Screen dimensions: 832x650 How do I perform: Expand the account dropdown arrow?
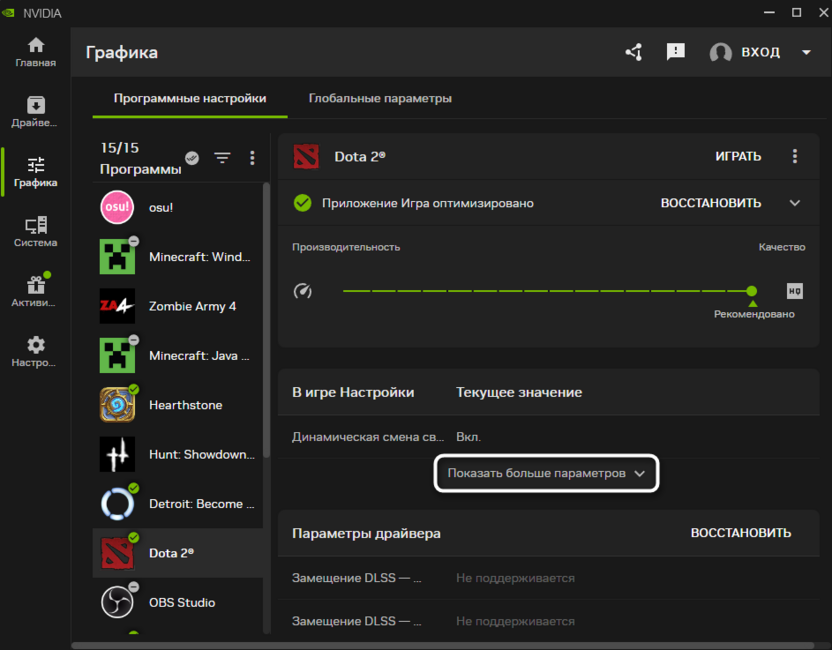pos(806,53)
